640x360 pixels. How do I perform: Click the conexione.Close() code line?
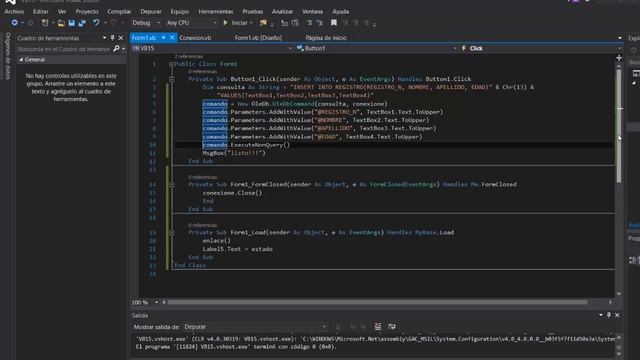tap(232, 193)
